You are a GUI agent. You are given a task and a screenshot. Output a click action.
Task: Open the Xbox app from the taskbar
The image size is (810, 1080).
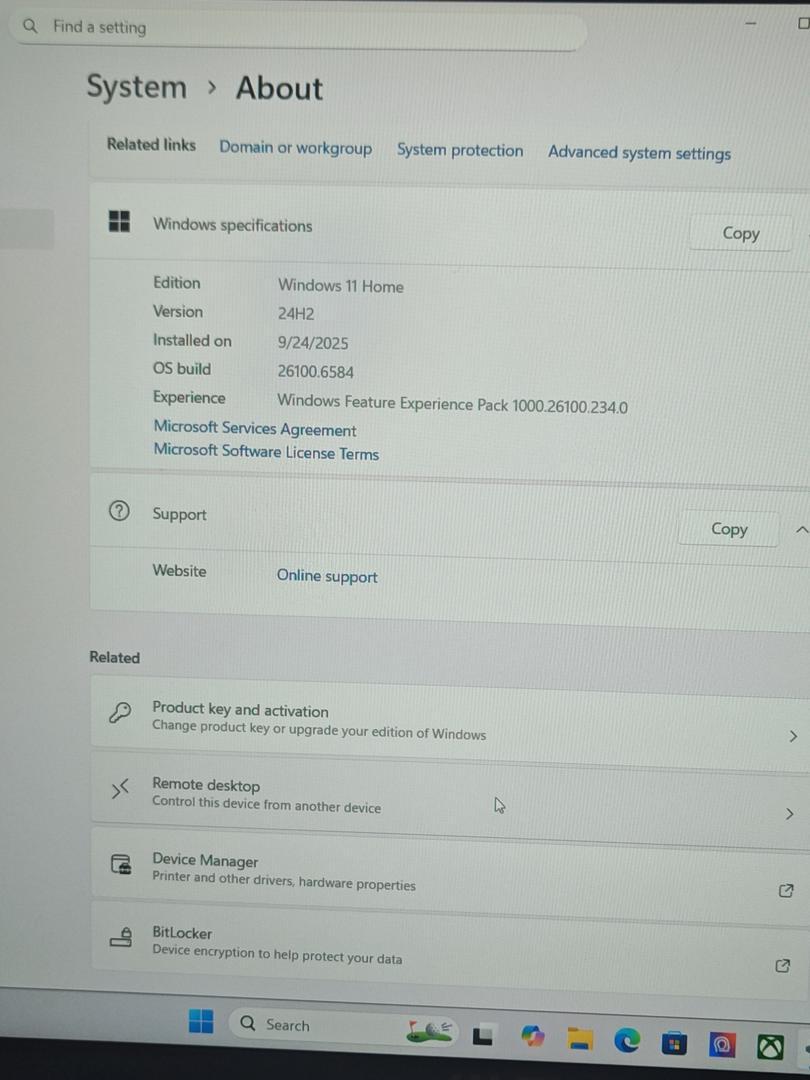pos(769,1046)
